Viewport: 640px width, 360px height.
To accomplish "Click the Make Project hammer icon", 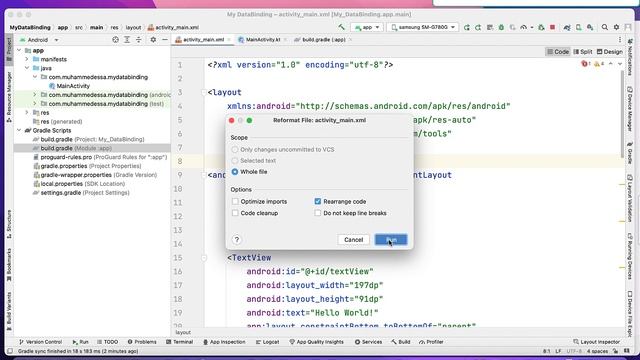I will coord(341,27).
